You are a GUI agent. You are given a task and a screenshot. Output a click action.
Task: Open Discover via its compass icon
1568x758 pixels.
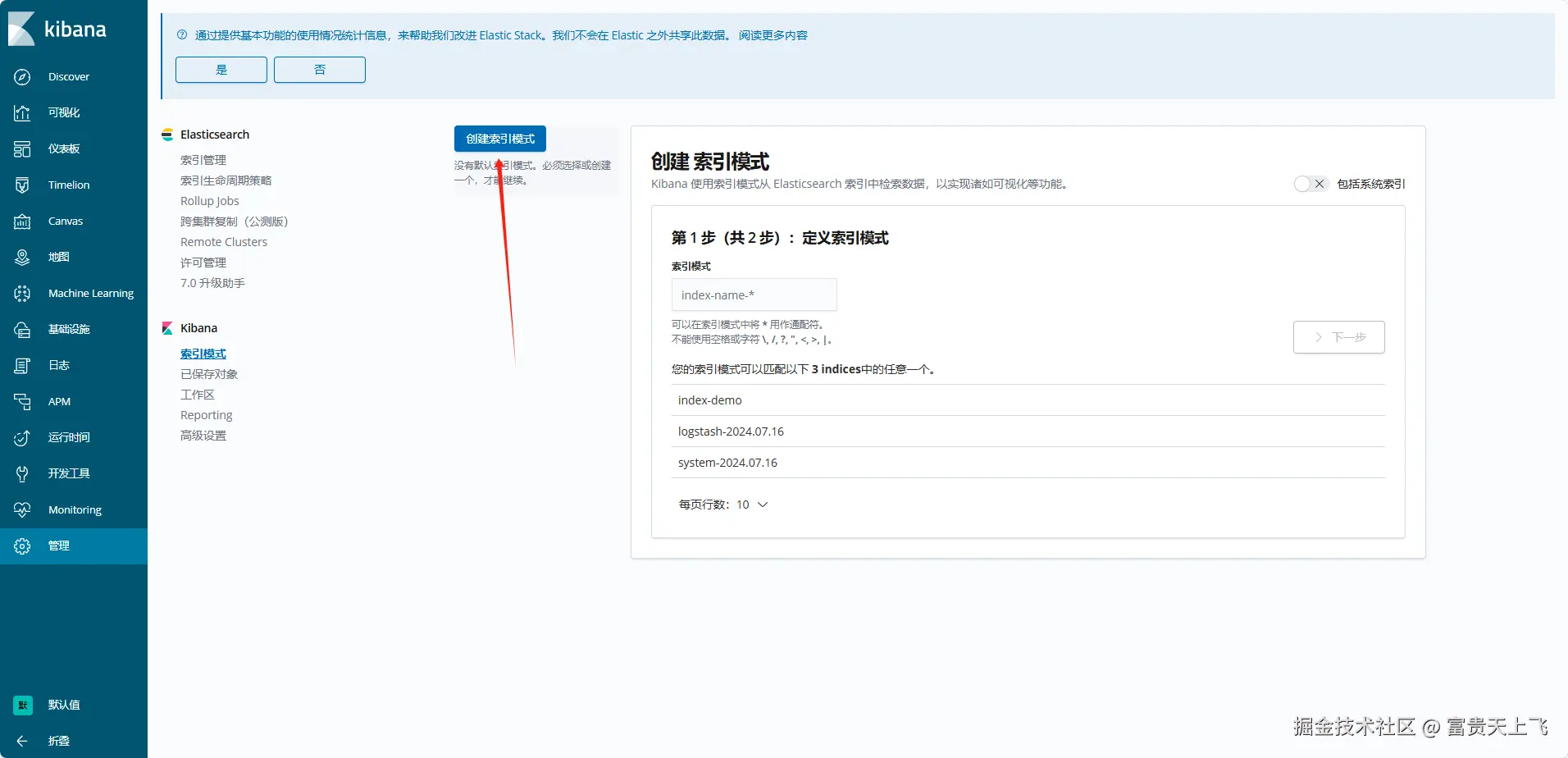point(22,76)
